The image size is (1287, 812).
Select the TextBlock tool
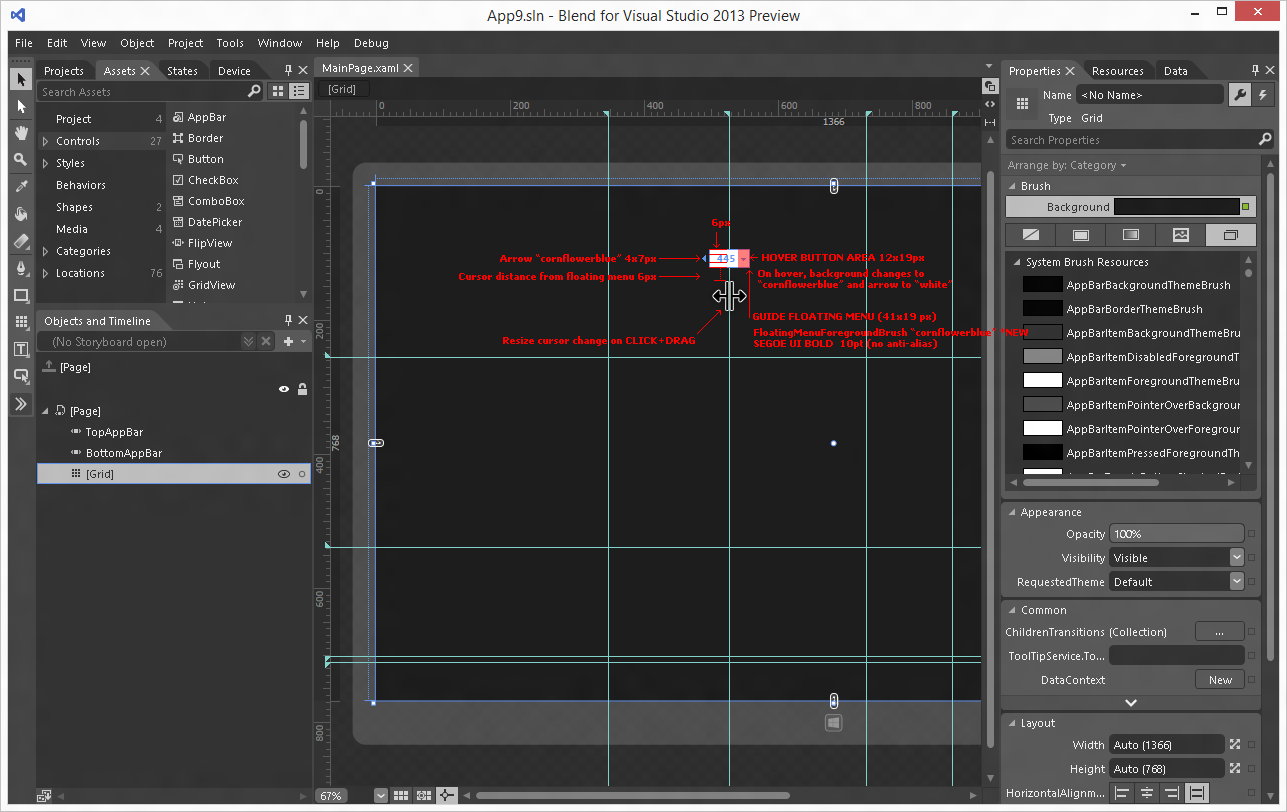(21, 349)
